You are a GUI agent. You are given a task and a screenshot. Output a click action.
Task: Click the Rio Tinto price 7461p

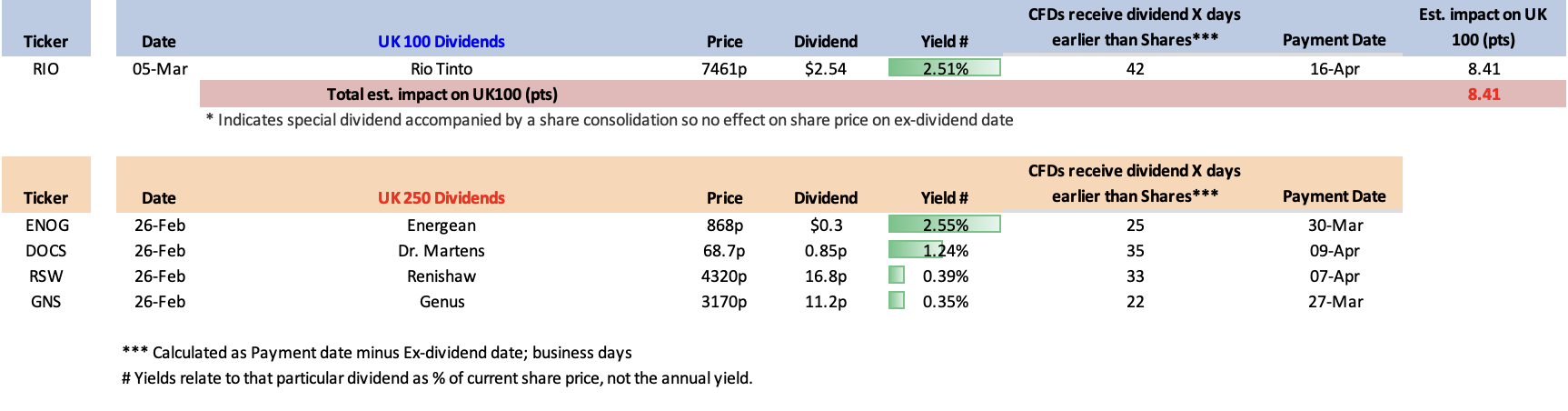click(x=723, y=69)
